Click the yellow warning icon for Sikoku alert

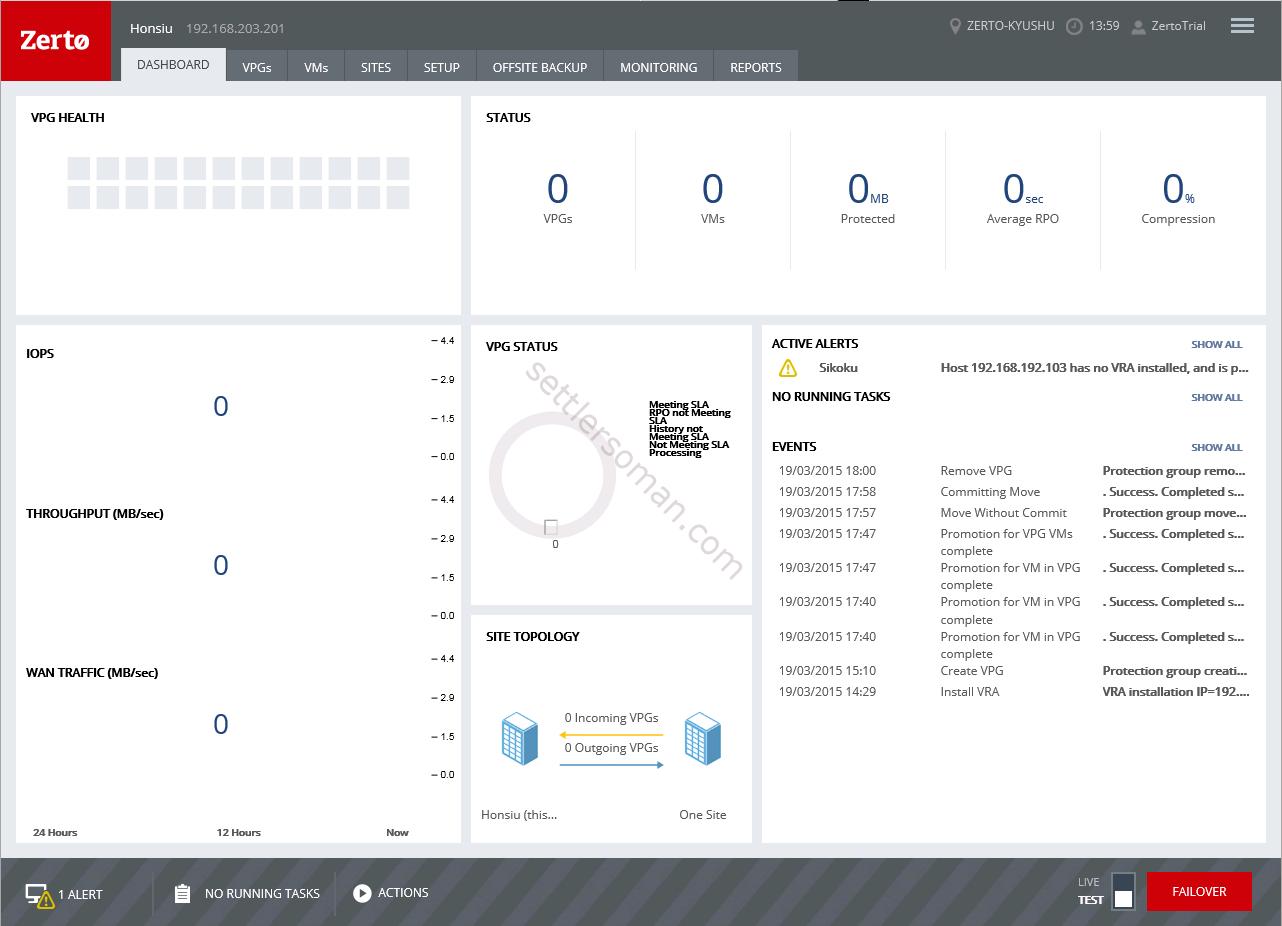(788, 368)
